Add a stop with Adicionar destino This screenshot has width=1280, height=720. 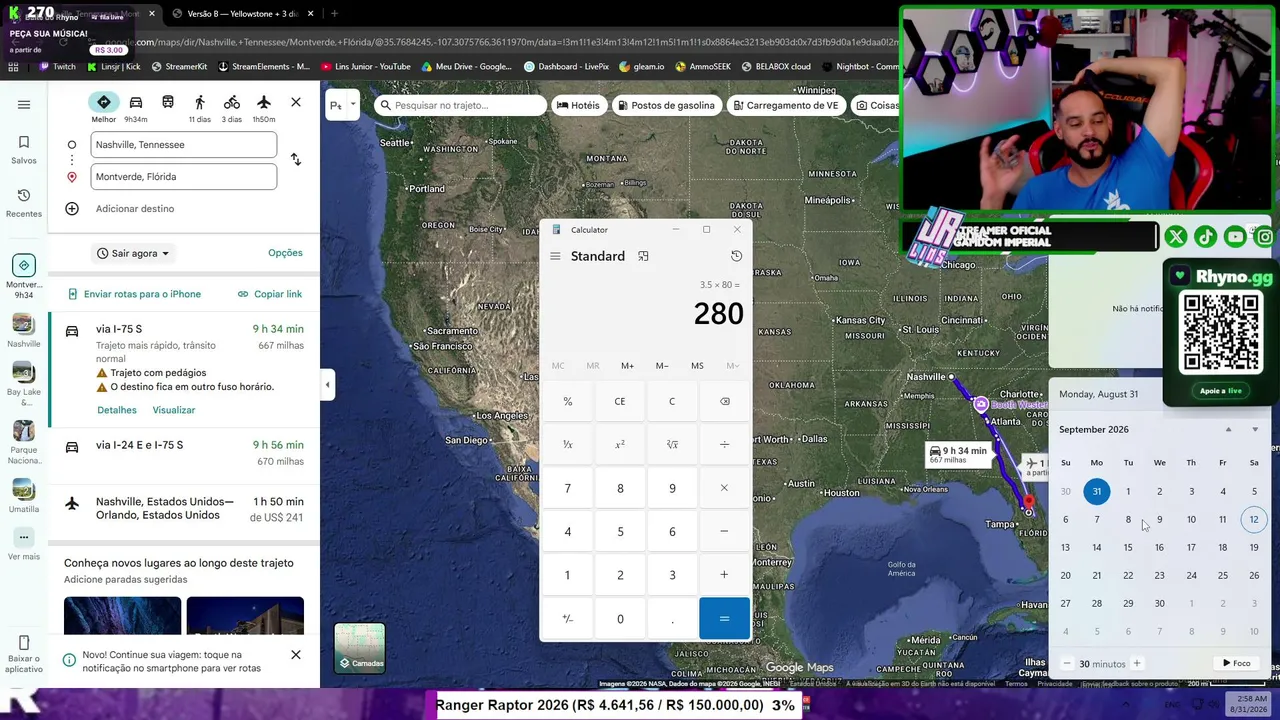[x=135, y=209]
